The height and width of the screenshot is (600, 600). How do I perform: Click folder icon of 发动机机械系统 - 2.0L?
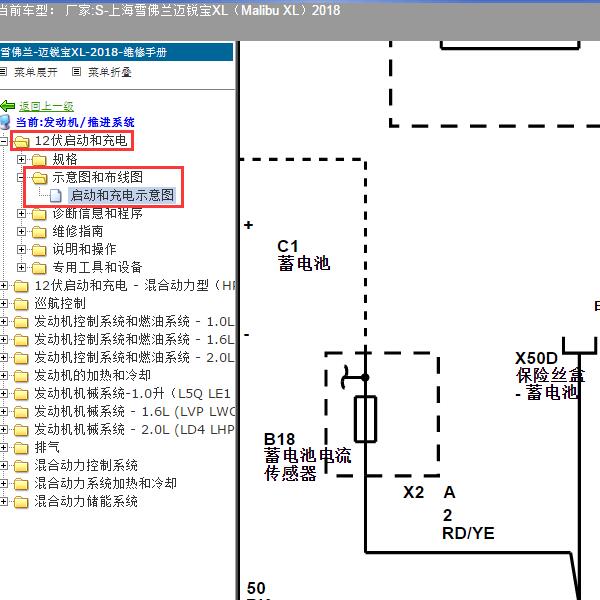click(x=21, y=430)
